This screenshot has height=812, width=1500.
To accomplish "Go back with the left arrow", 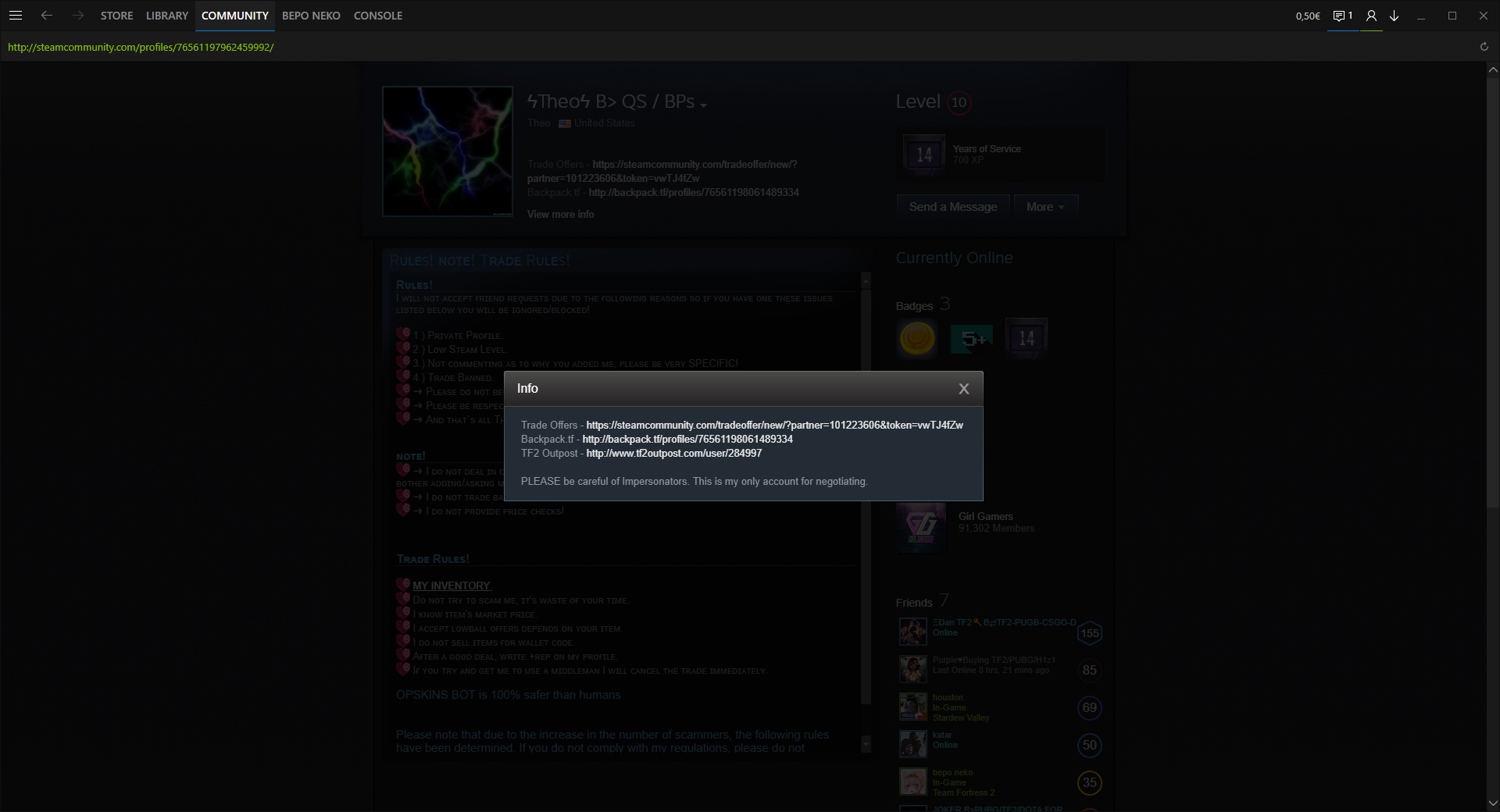I will pyautogui.click(x=47, y=16).
